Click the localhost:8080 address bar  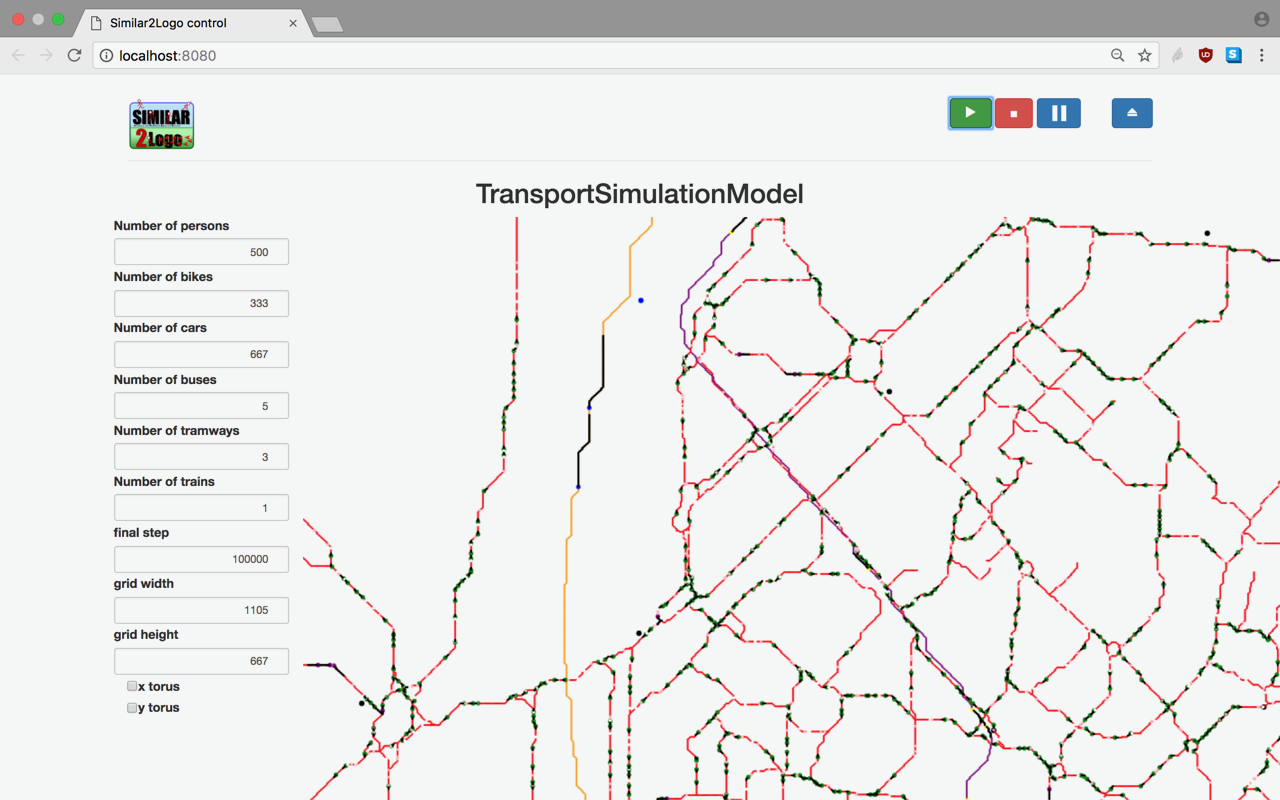point(600,56)
